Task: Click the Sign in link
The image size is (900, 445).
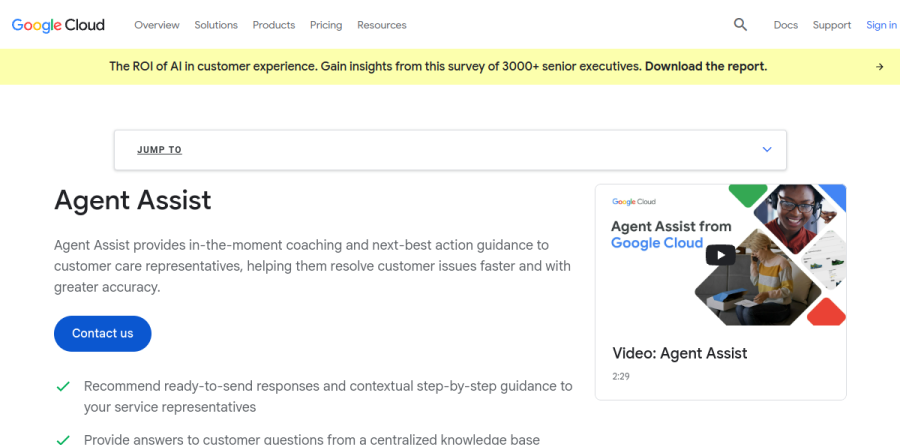Action: pos(882,25)
